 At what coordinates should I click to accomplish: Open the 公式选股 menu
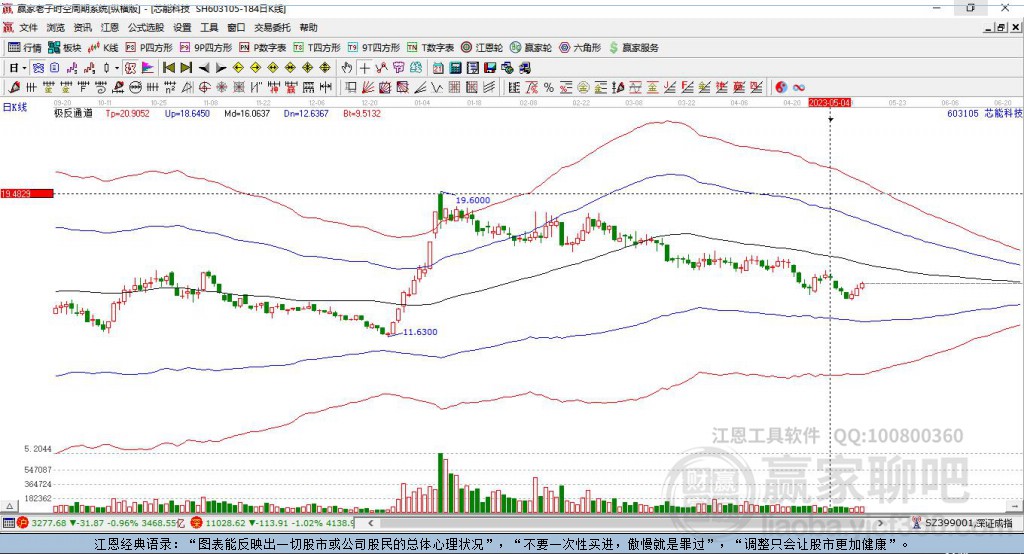pyautogui.click(x=146, y=27)
